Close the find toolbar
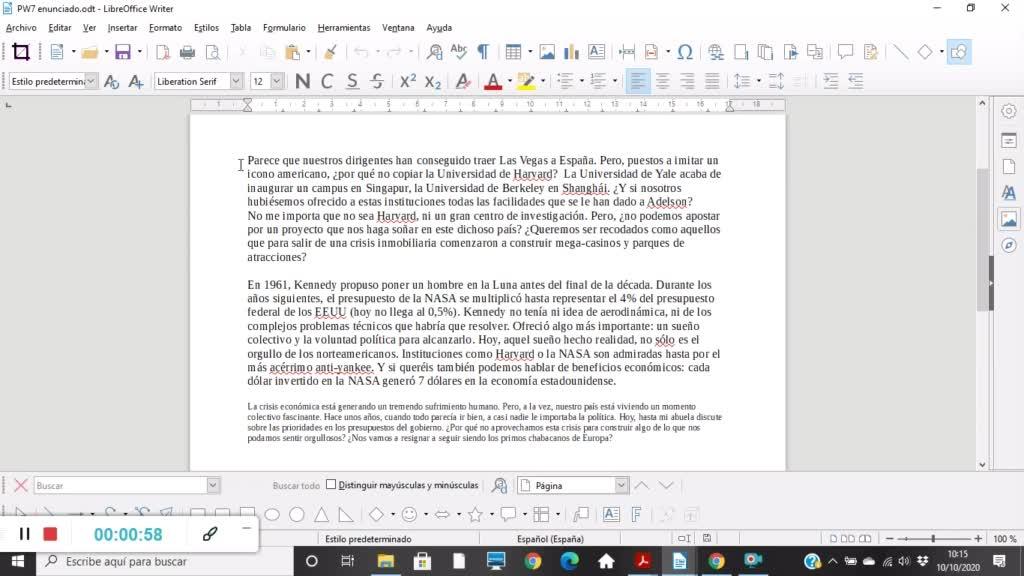This screenshot has height=576, width=1024. [x=20, y=485]
